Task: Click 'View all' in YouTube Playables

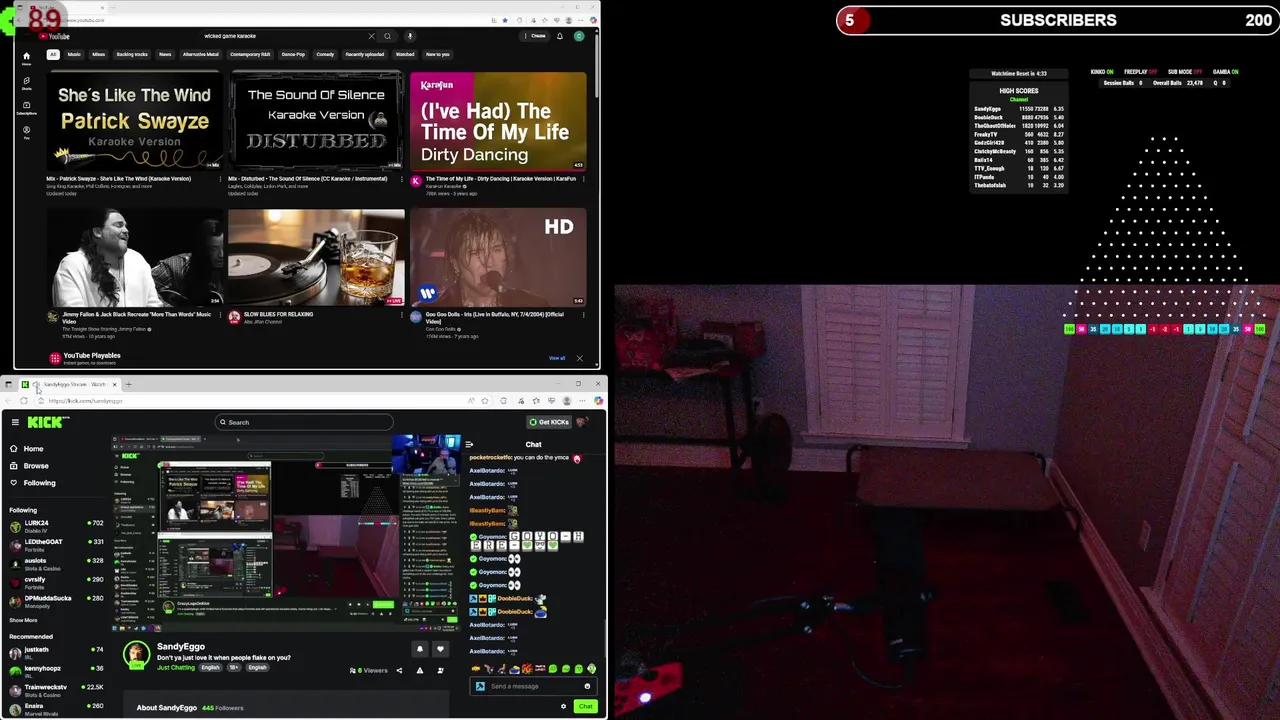Action: tap(557, 358)
